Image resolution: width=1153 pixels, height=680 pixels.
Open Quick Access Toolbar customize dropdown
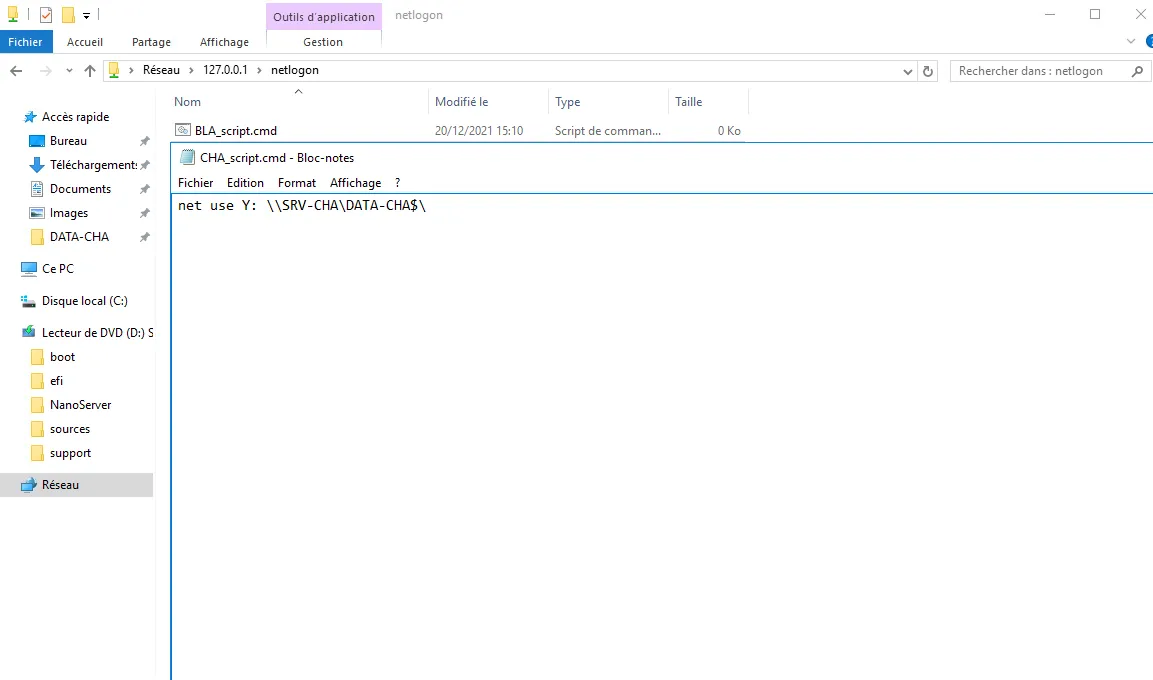coord(87,15)
